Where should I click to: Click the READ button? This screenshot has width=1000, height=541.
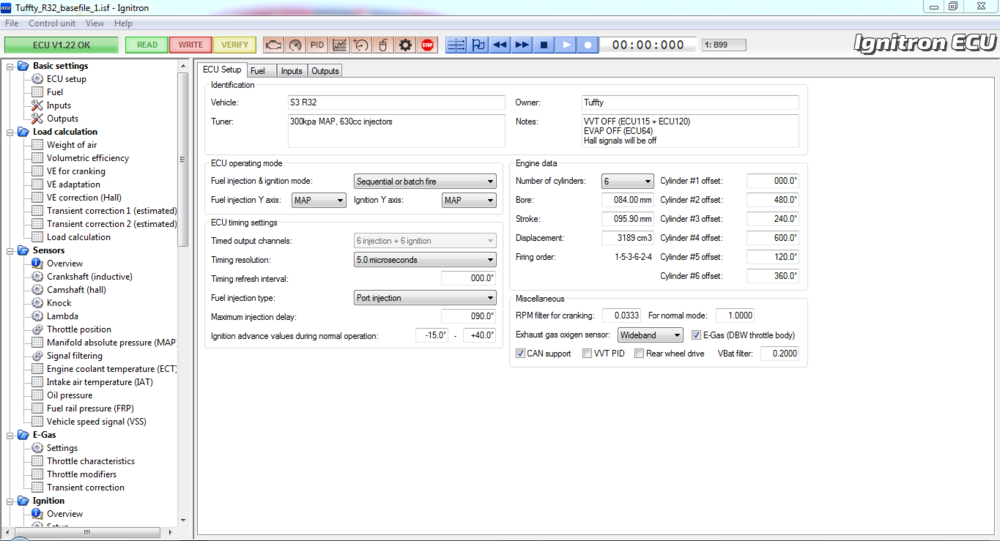pos(147,45)
